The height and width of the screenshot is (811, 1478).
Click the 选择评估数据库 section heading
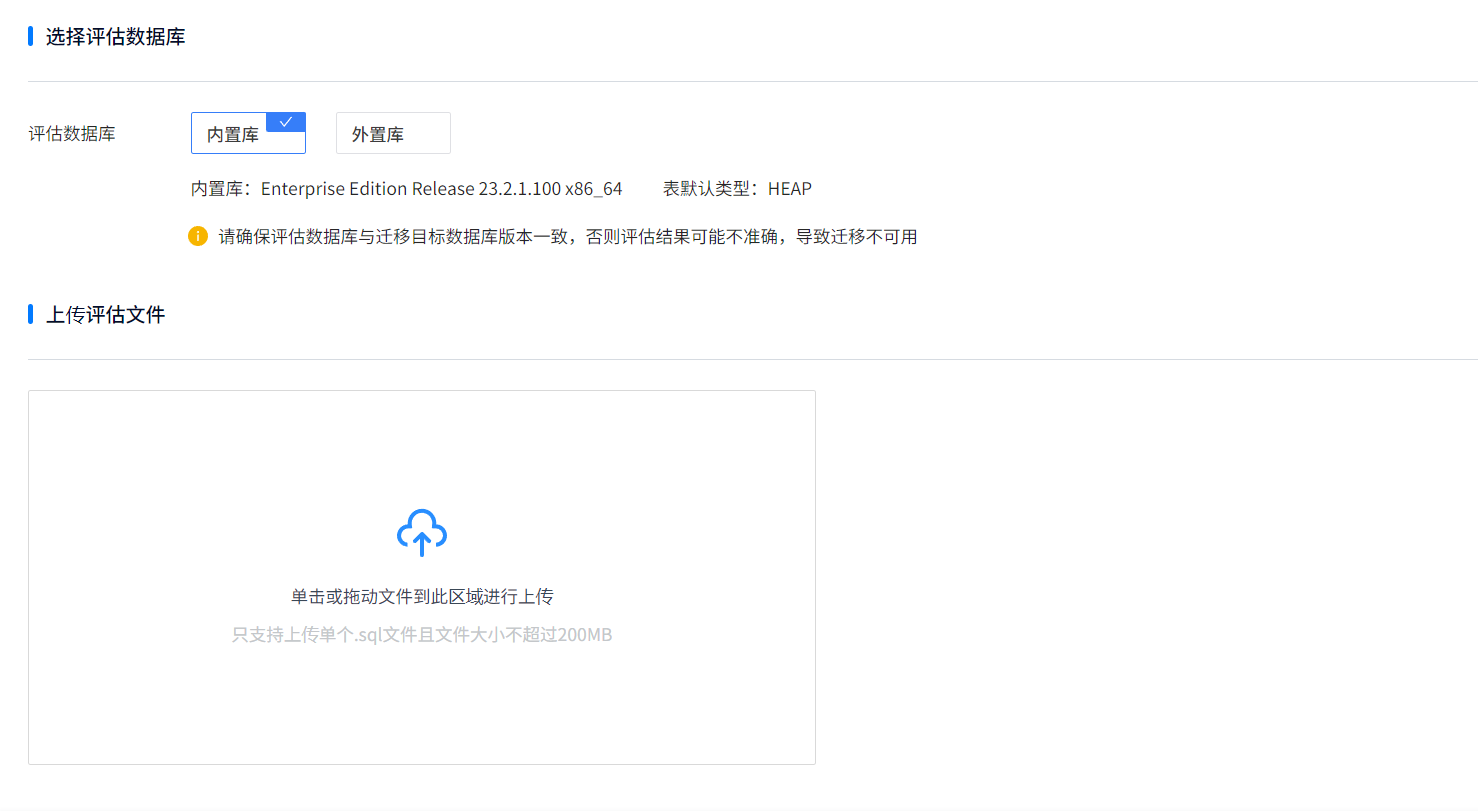point(115,37)
